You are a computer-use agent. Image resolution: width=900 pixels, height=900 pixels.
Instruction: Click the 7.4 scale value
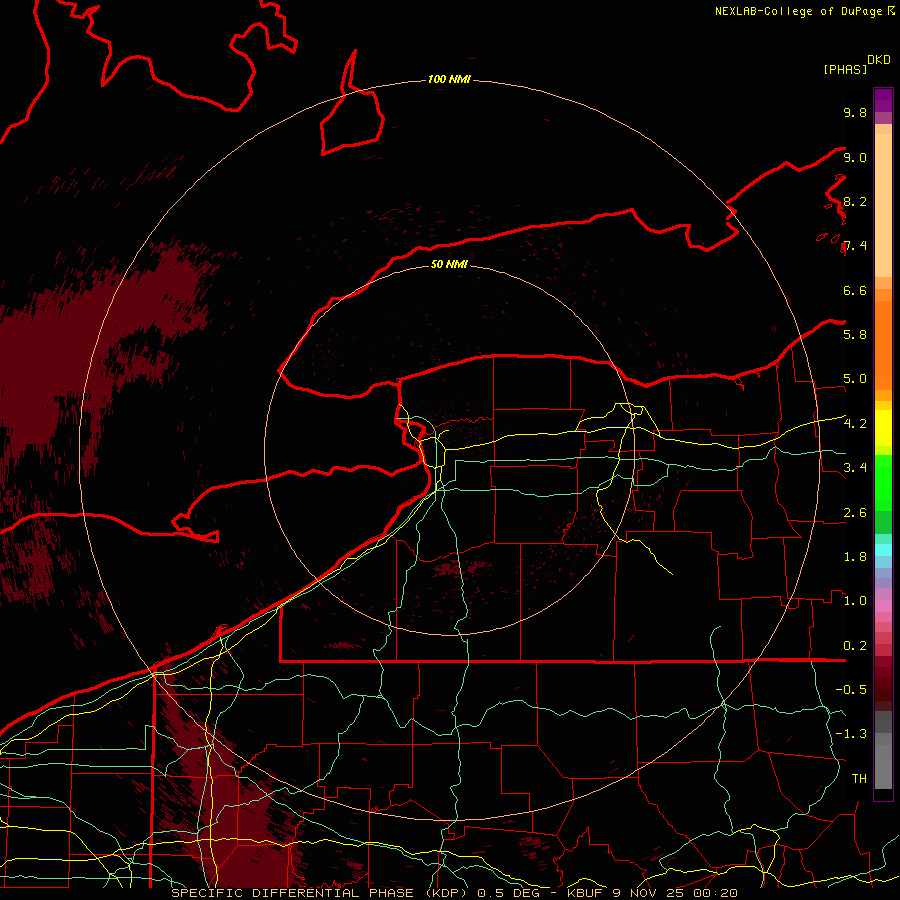[x=855, y=246]
